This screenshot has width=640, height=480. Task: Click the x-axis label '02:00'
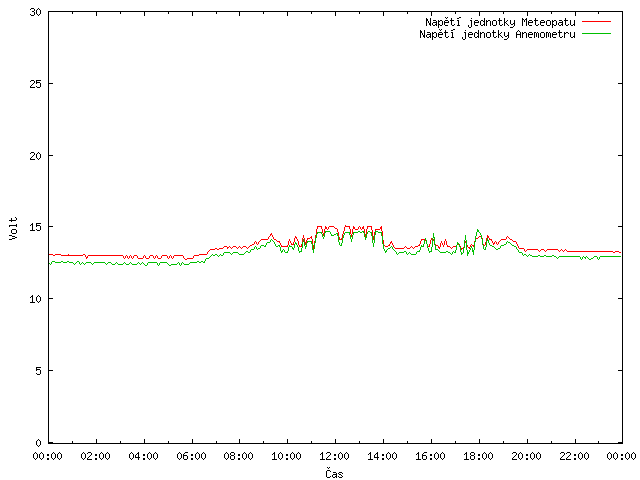96,456
